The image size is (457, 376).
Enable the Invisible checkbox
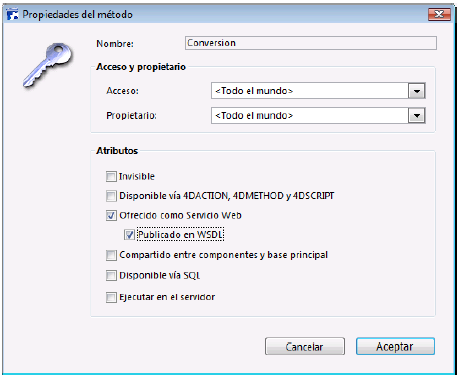click(111, 176)
